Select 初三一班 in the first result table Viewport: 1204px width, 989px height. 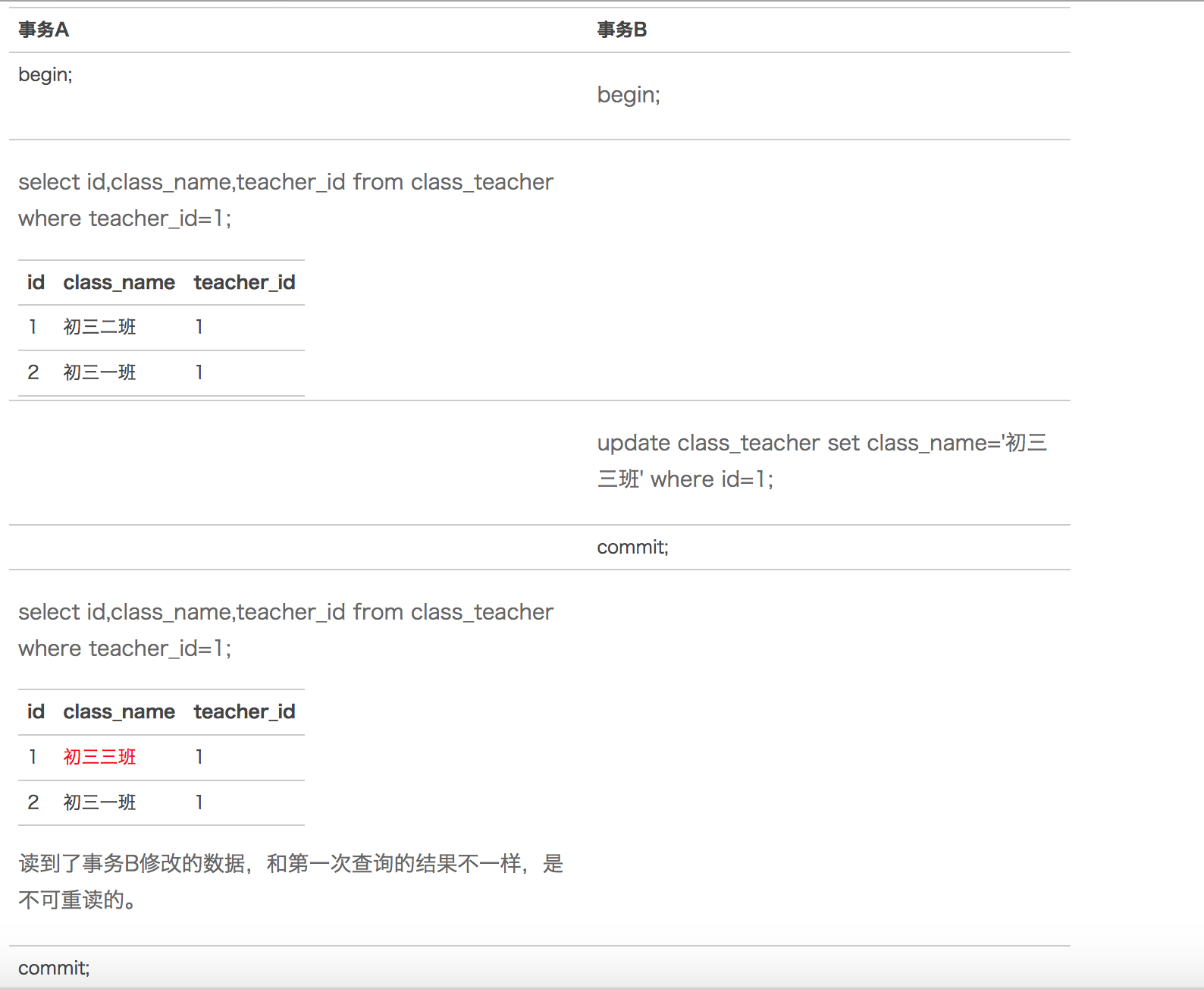pyautogui.click(x=99, y=372)
